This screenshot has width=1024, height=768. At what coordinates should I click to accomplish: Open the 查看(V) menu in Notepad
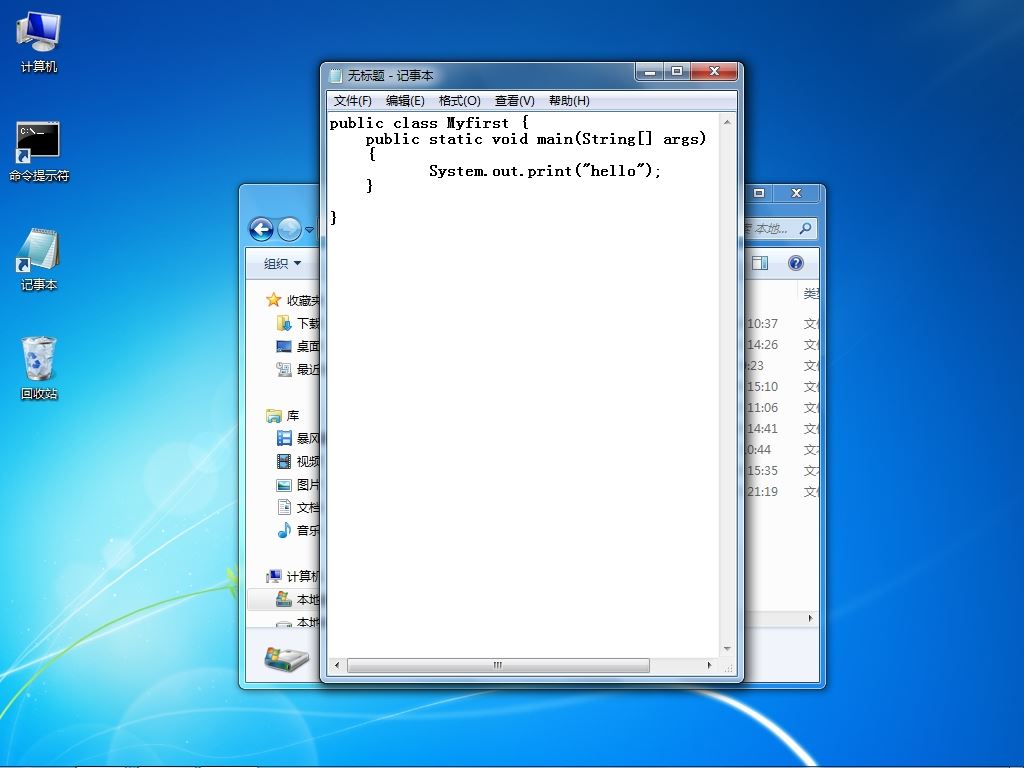pos(514,101)
